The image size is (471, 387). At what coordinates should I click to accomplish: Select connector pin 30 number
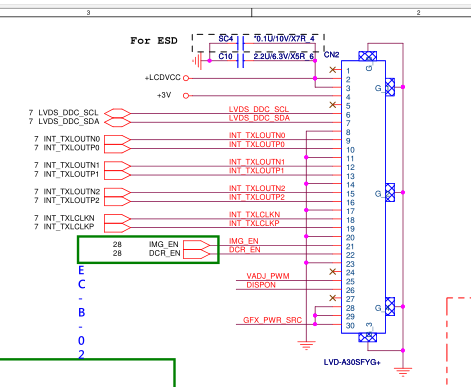point(350,325)
